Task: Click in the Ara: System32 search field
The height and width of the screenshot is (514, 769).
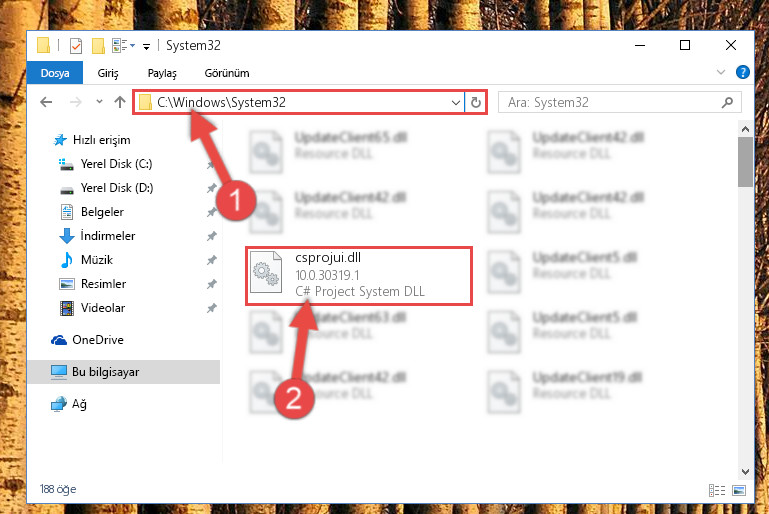Action: (610, 103)
